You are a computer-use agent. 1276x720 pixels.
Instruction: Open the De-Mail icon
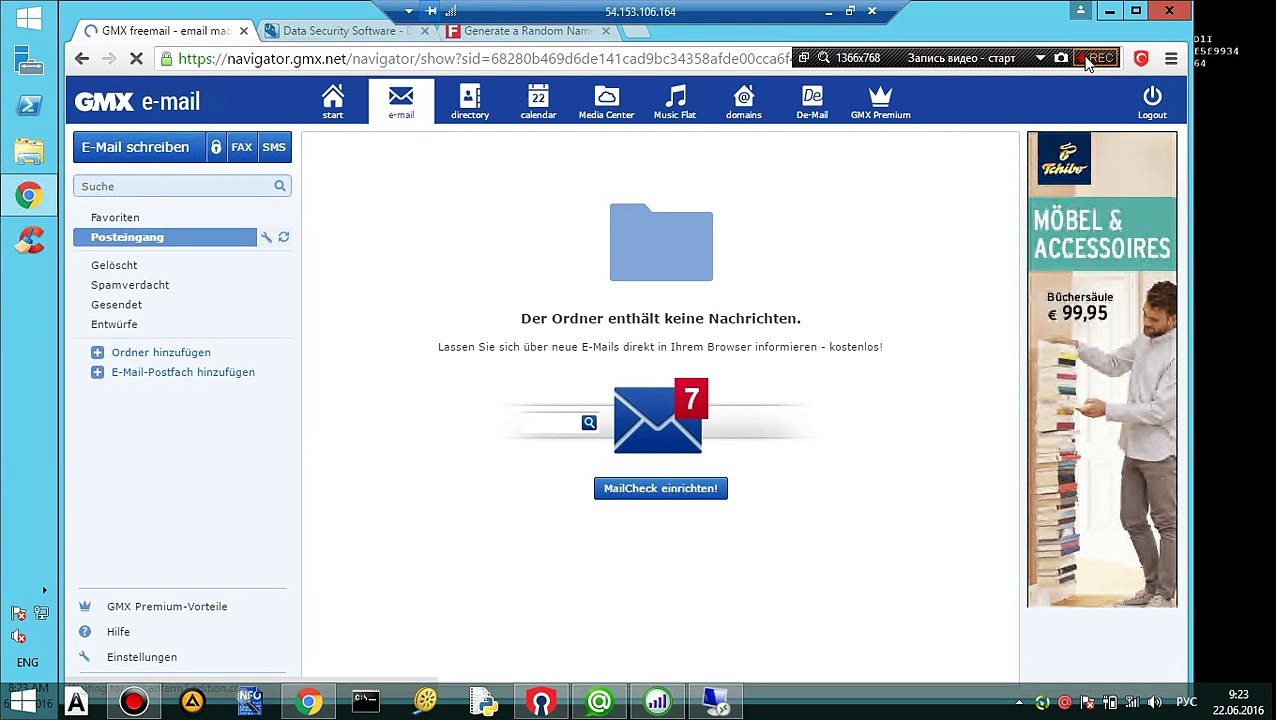click(x=812, y=102)
